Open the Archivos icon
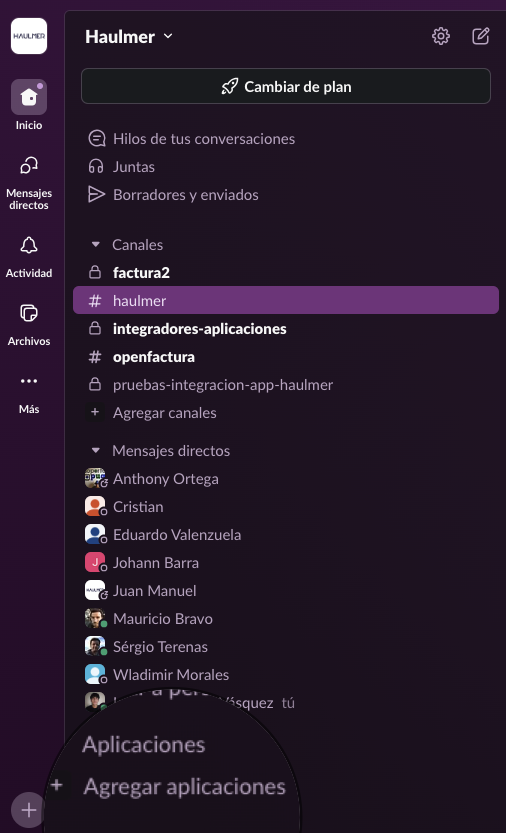 click(29, 313)
